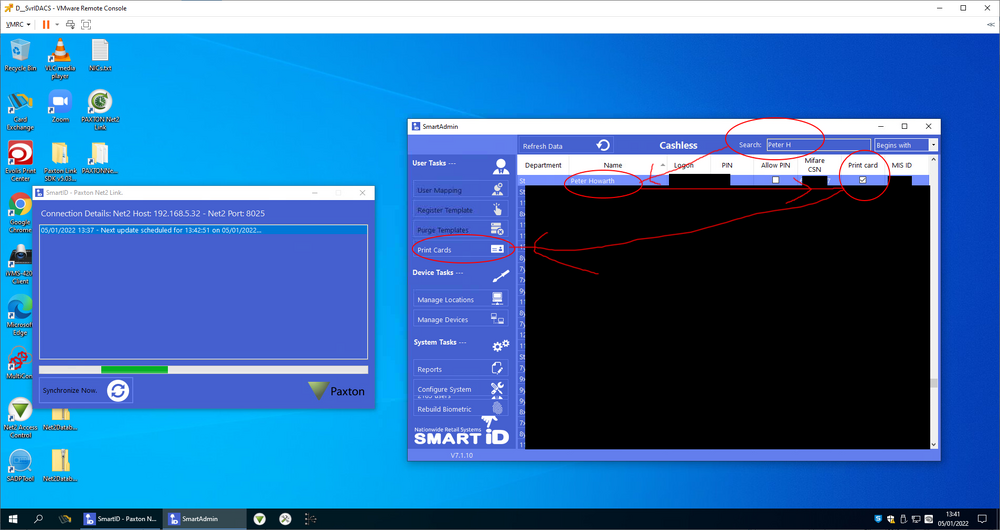
Task: Click VMRC fullscreen icon in toolbar
Action: [86, 24]
